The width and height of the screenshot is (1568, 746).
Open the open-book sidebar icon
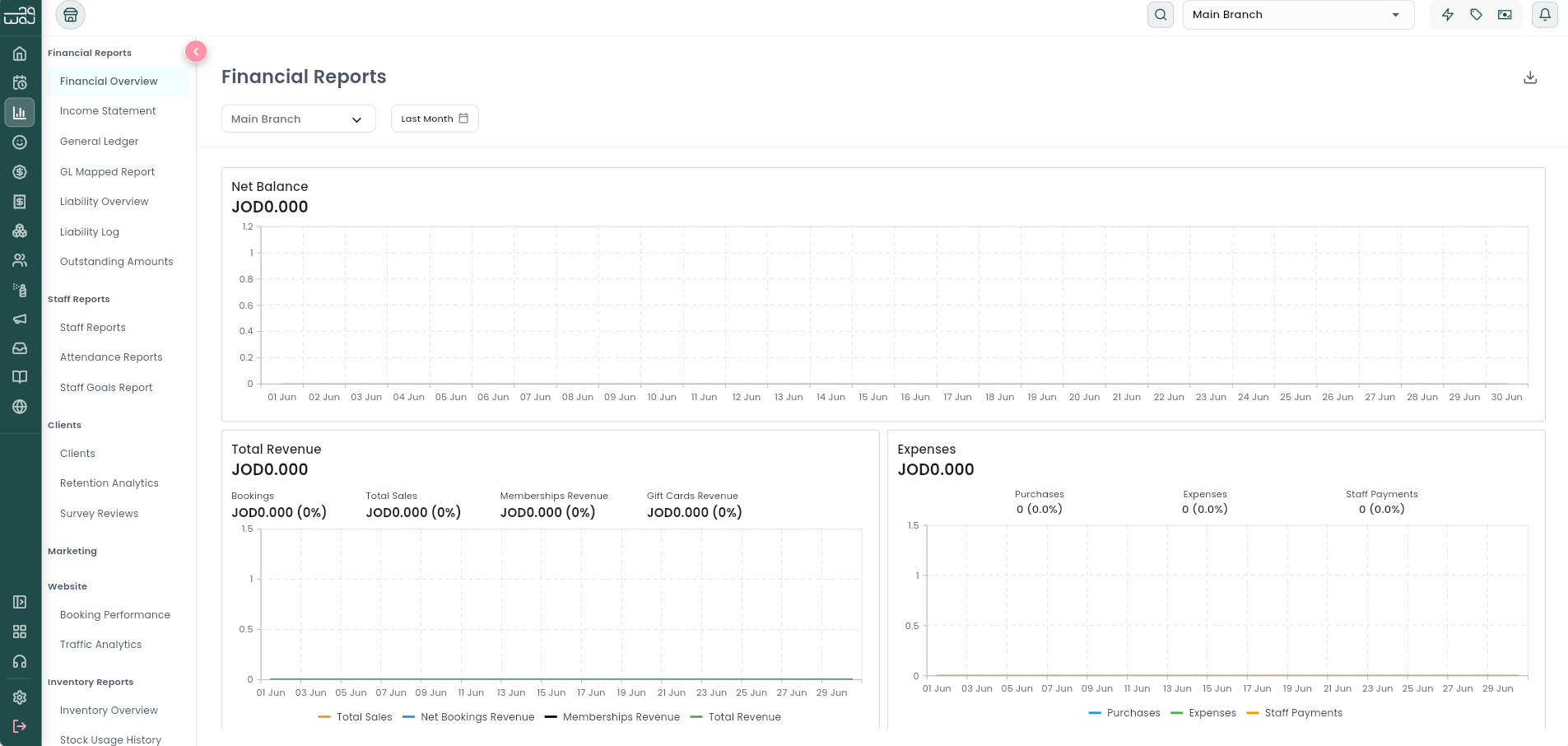coord(20,377)
